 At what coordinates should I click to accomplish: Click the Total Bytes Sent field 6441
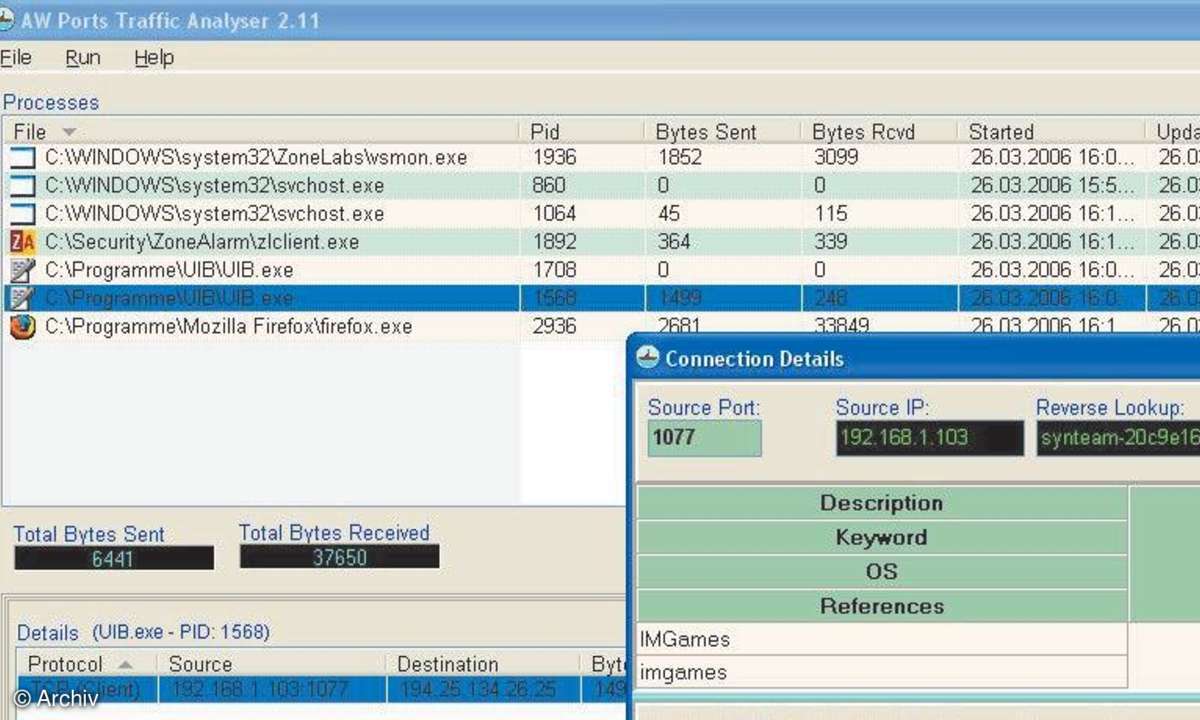(x=114, y=558)
